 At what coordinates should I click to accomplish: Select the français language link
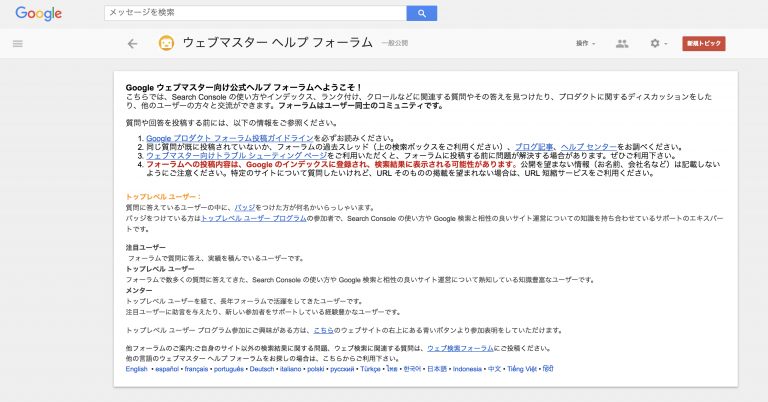click(x=196, y=369)
